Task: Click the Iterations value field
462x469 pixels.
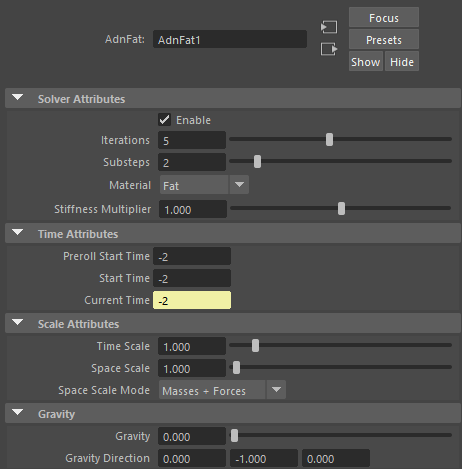Action: (x=192, y=140)
